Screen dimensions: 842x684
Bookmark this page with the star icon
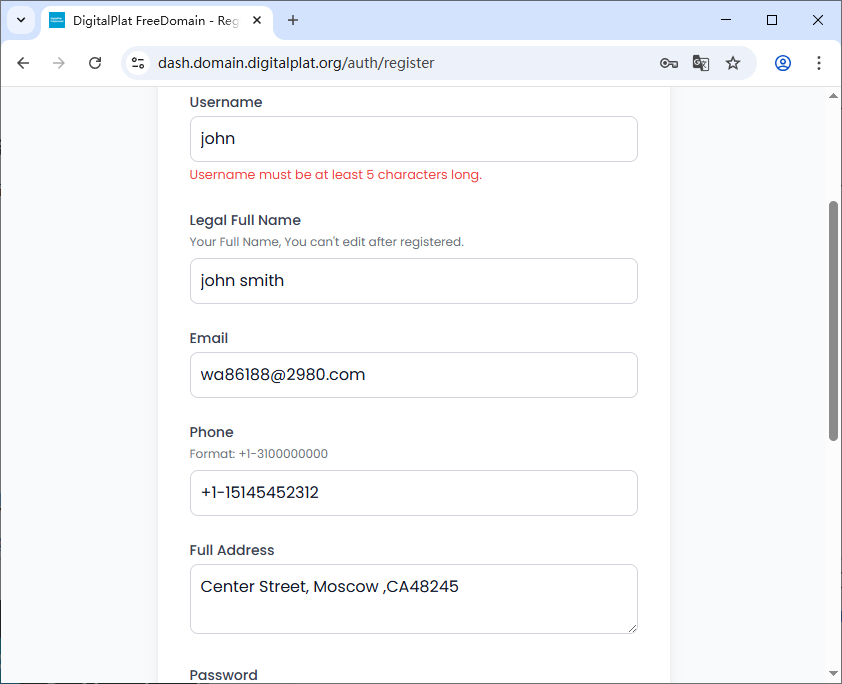click(x=733, y=63)
